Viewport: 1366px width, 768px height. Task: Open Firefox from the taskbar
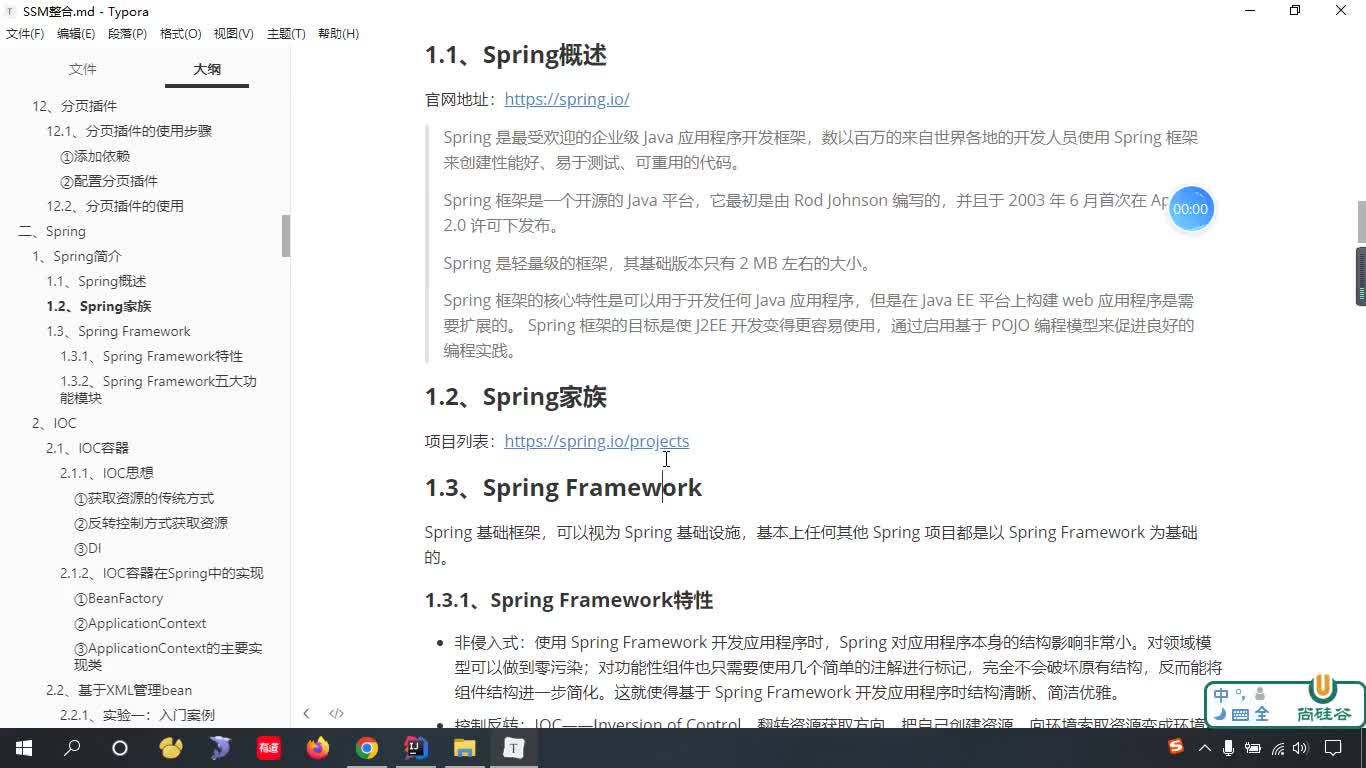(x=318, y=748)
